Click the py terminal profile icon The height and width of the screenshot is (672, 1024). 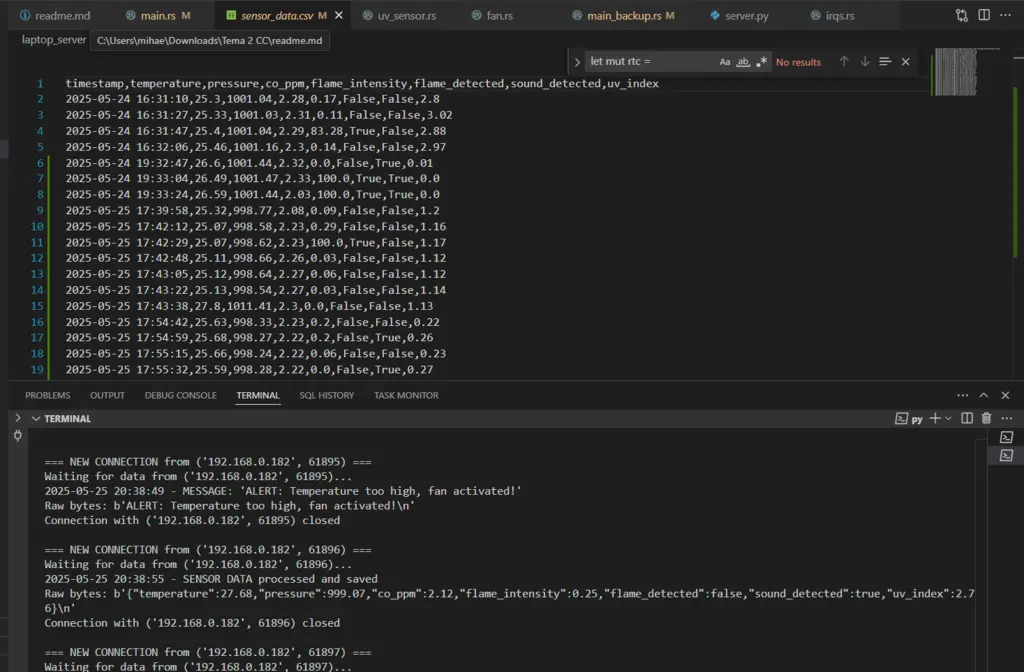click(x=908, y=419)
